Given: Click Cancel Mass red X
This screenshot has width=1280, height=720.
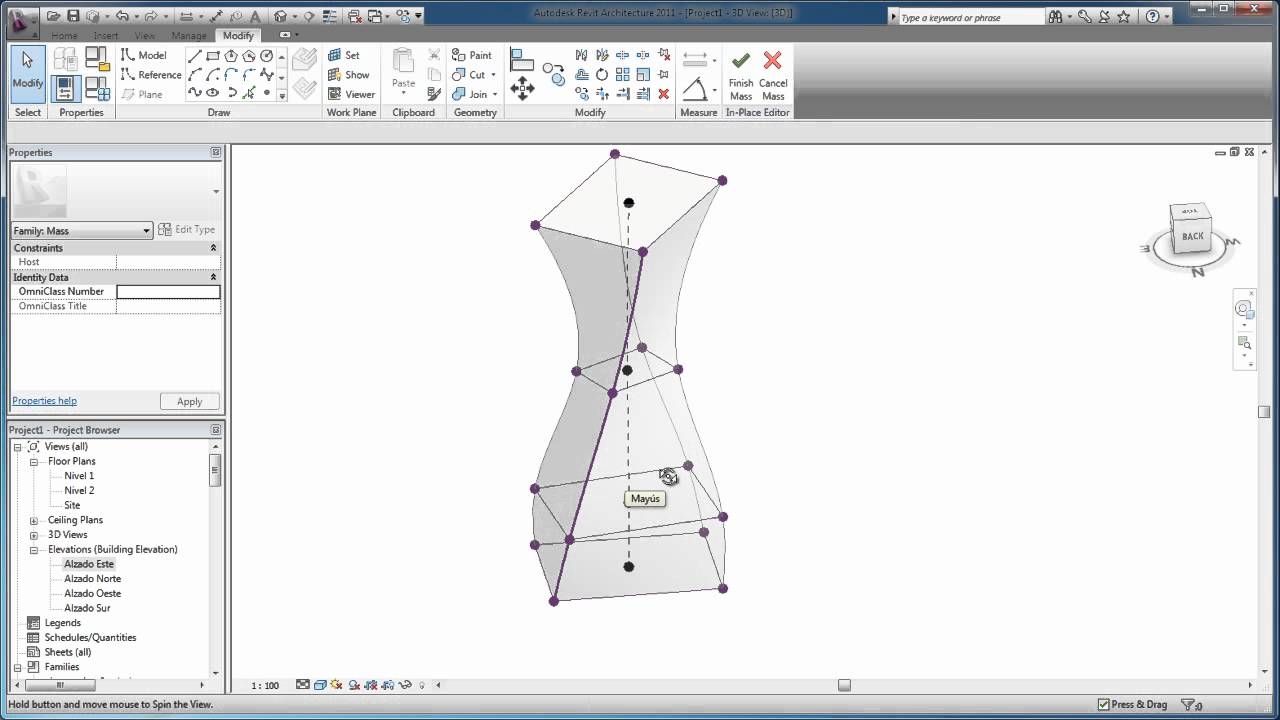Looking at the screenshot, I should [x=773, y=76].
